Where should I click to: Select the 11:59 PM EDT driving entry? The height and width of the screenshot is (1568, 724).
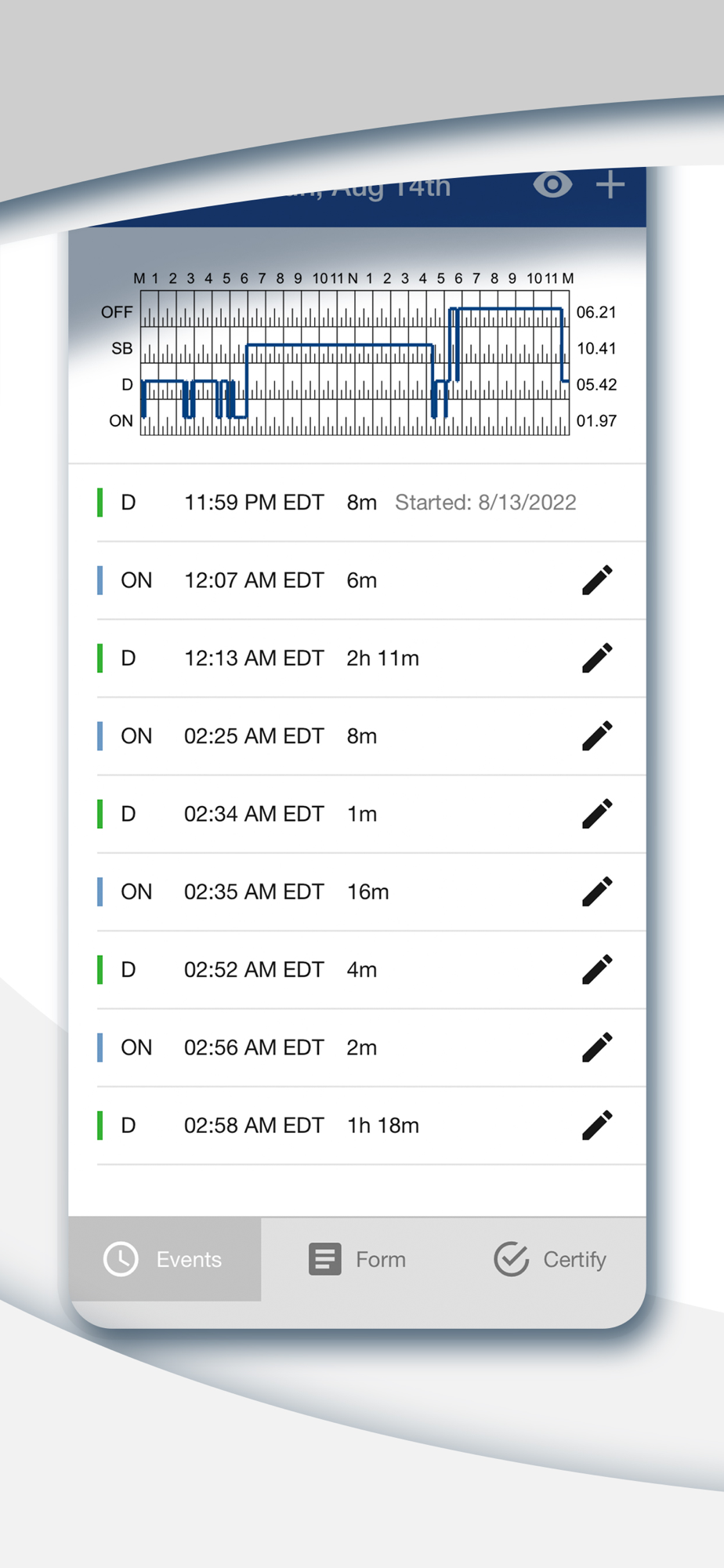coord(254,503)
